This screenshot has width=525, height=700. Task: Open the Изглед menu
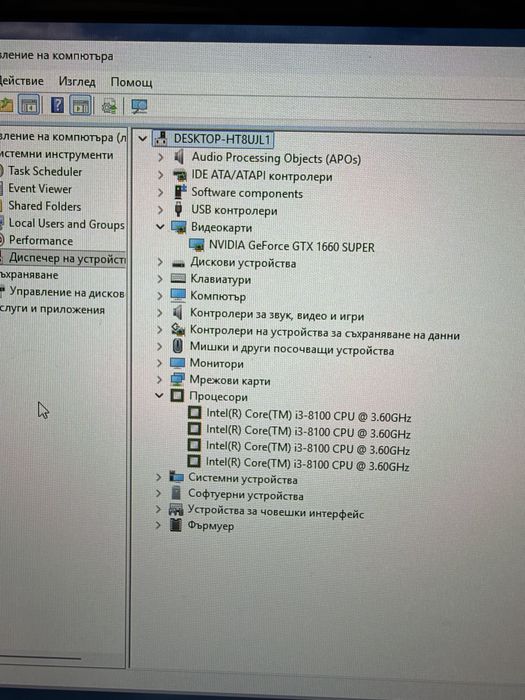pos(77,82)
